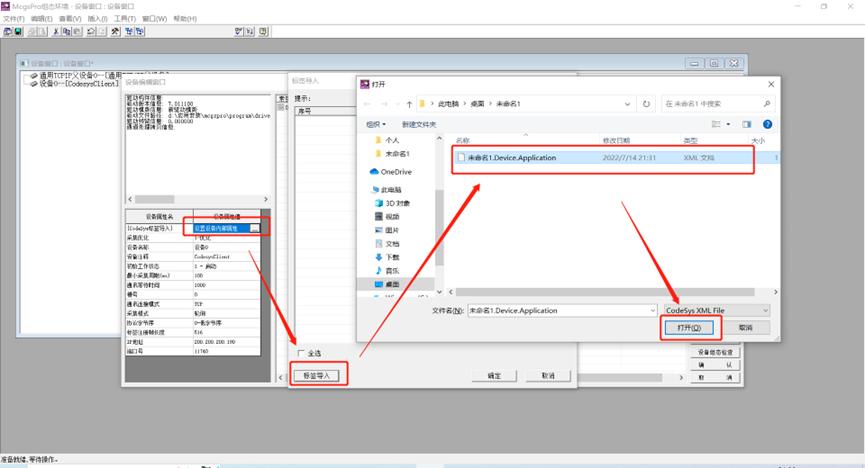The image size is (865, 468).
Task: Open the view options dropdown arrow
Action: [x=728, y=124]
